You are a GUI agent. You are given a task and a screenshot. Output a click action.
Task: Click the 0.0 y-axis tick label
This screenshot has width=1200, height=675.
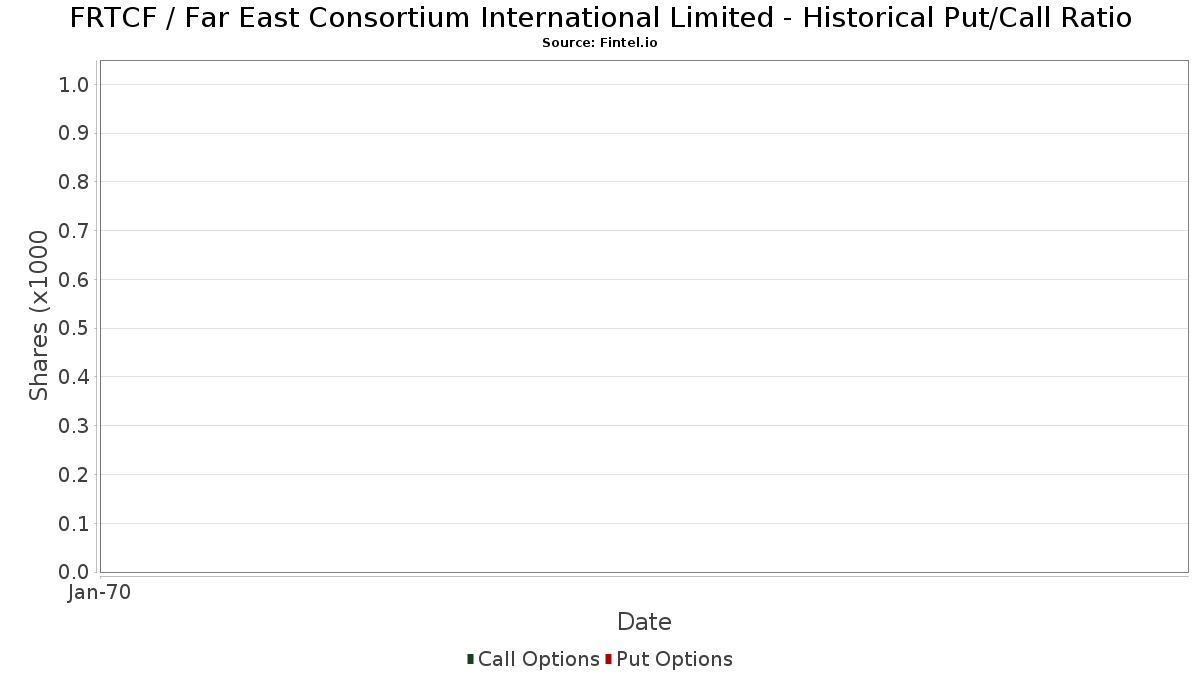coord(74,572)
